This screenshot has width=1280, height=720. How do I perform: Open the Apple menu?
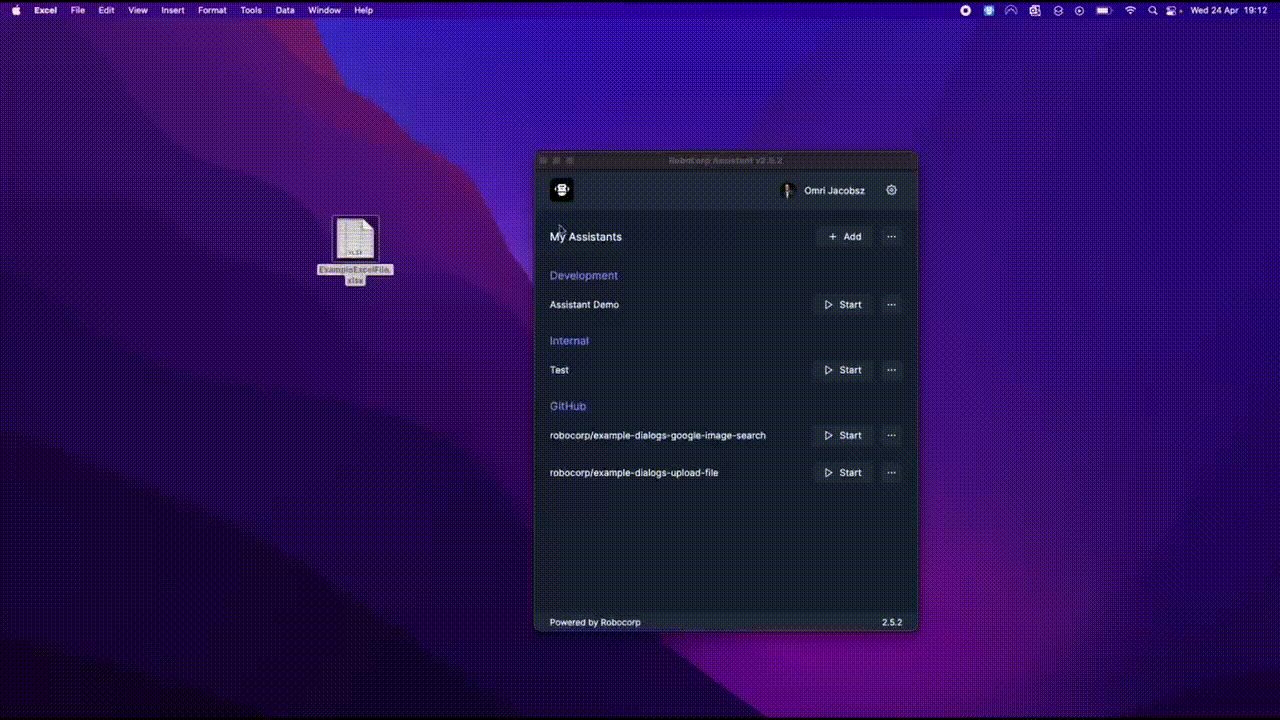(x=16, y=10)
